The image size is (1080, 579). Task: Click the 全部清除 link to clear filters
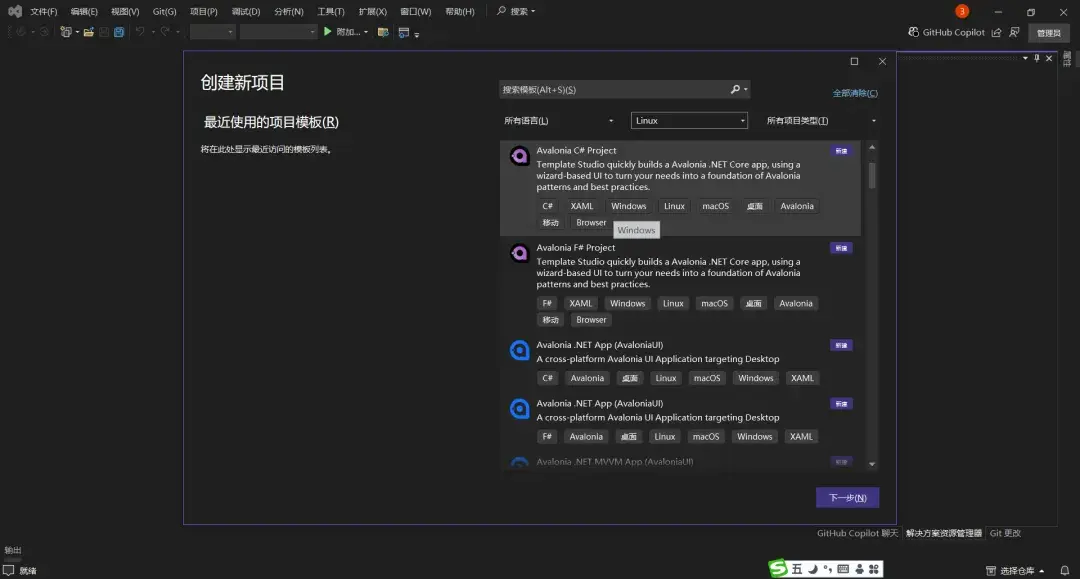[x=855, y=91]
